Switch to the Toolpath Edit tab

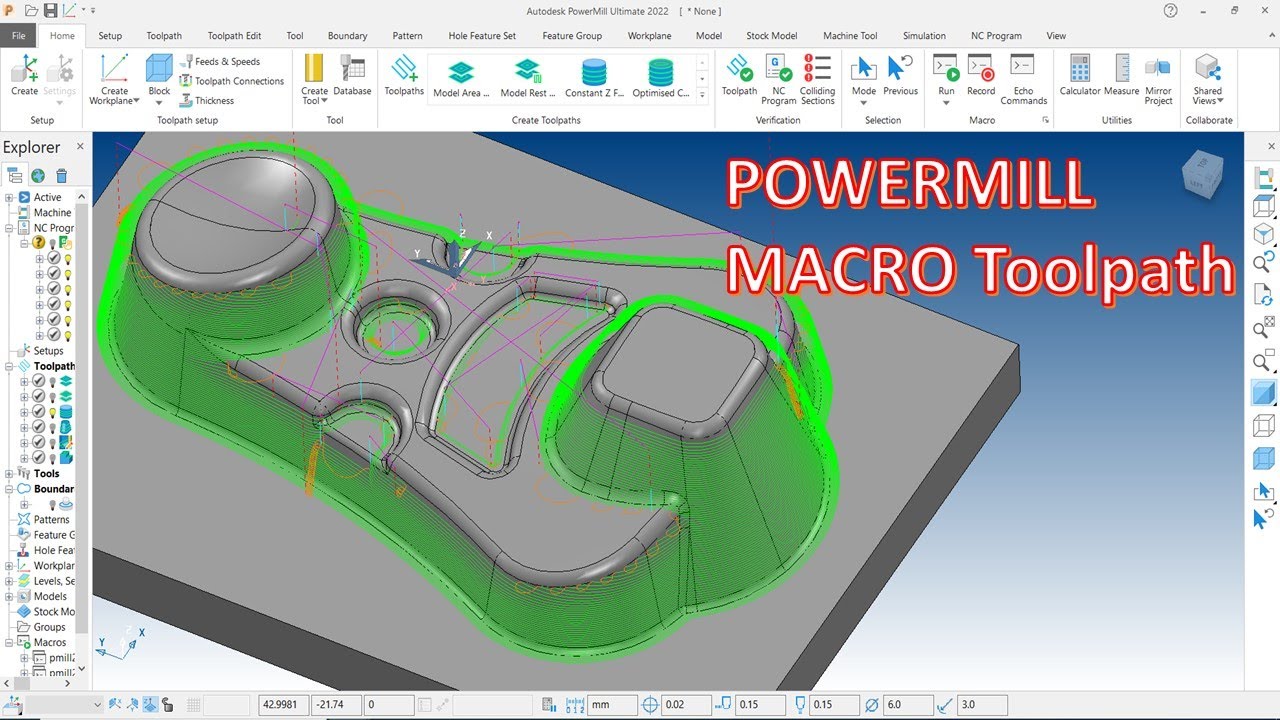click(x=234, y=36)
